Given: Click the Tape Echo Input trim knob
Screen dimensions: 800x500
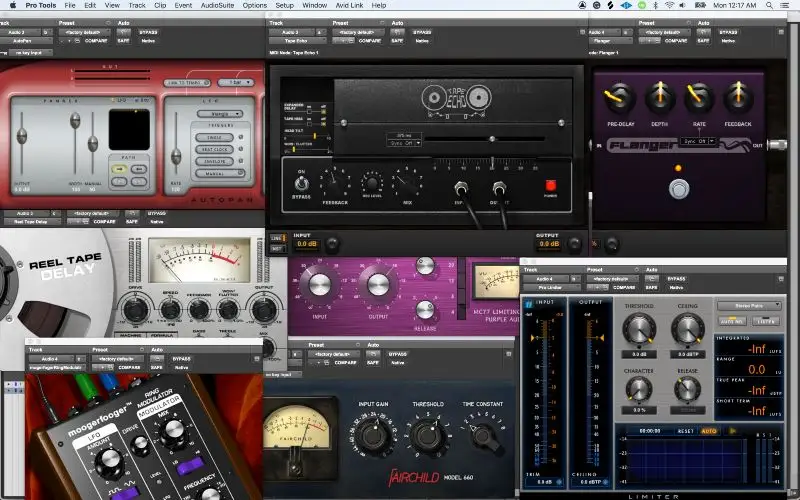Looking at the screenshot, I should point(332,244).
